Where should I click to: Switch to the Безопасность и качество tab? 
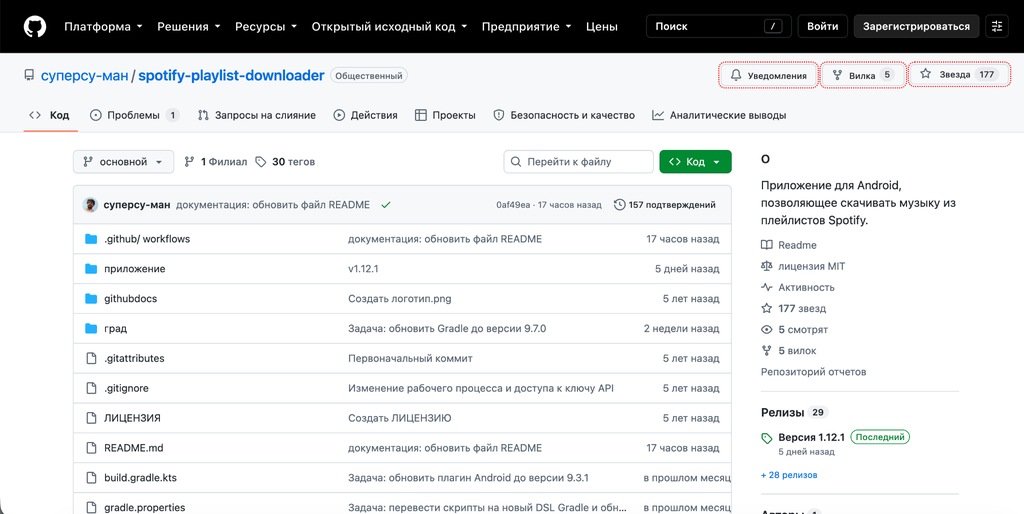pos(564,115)
